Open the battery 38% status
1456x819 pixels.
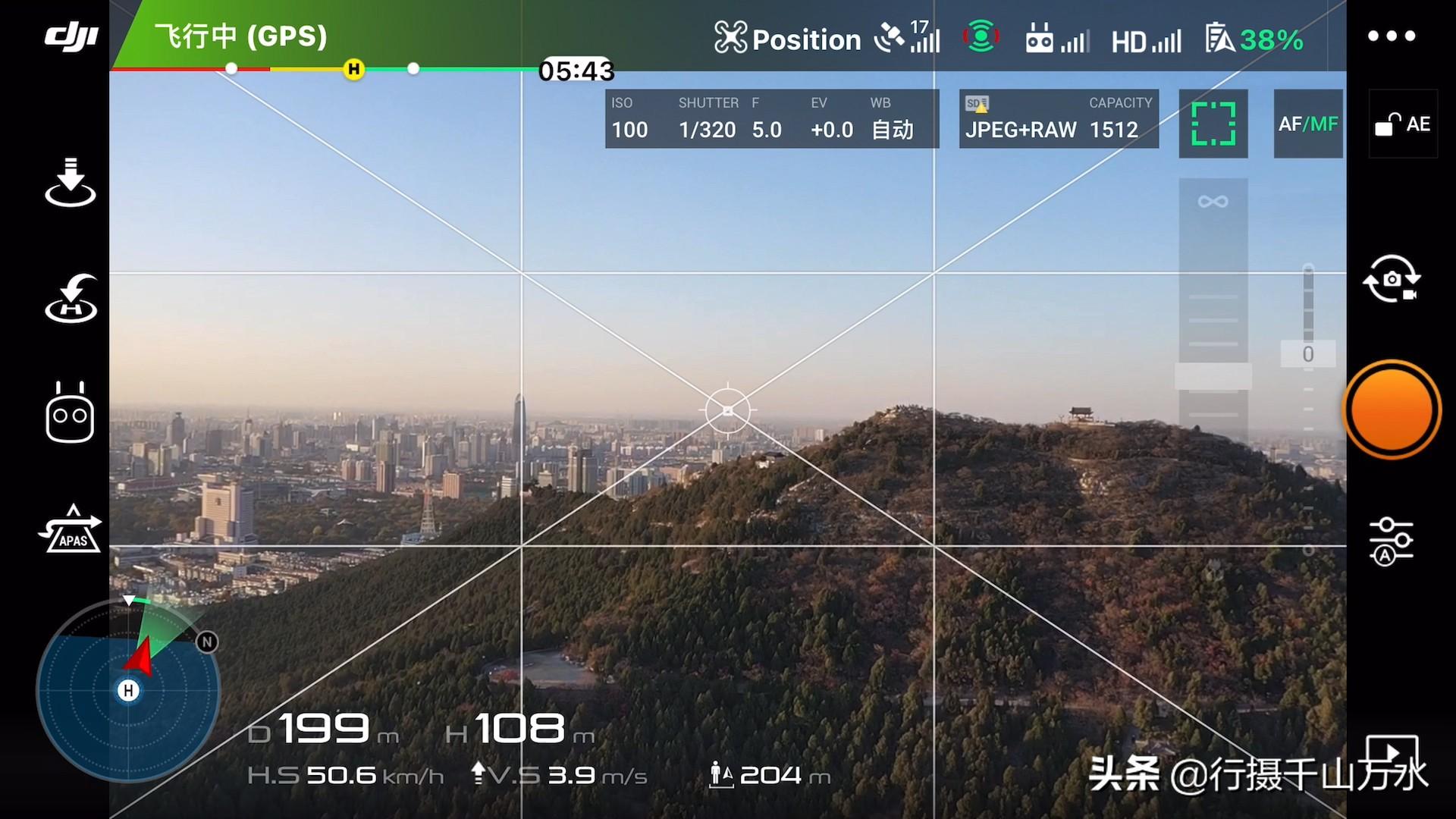click(1255, 39)
